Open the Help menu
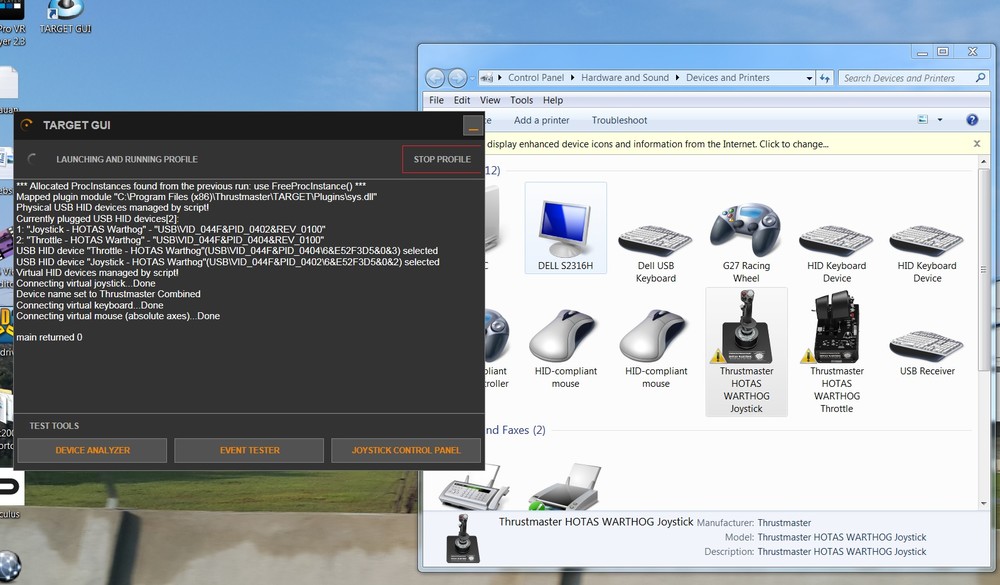Screen dimensions: 1000x585 pyautogui.click(x=553, y=100)
